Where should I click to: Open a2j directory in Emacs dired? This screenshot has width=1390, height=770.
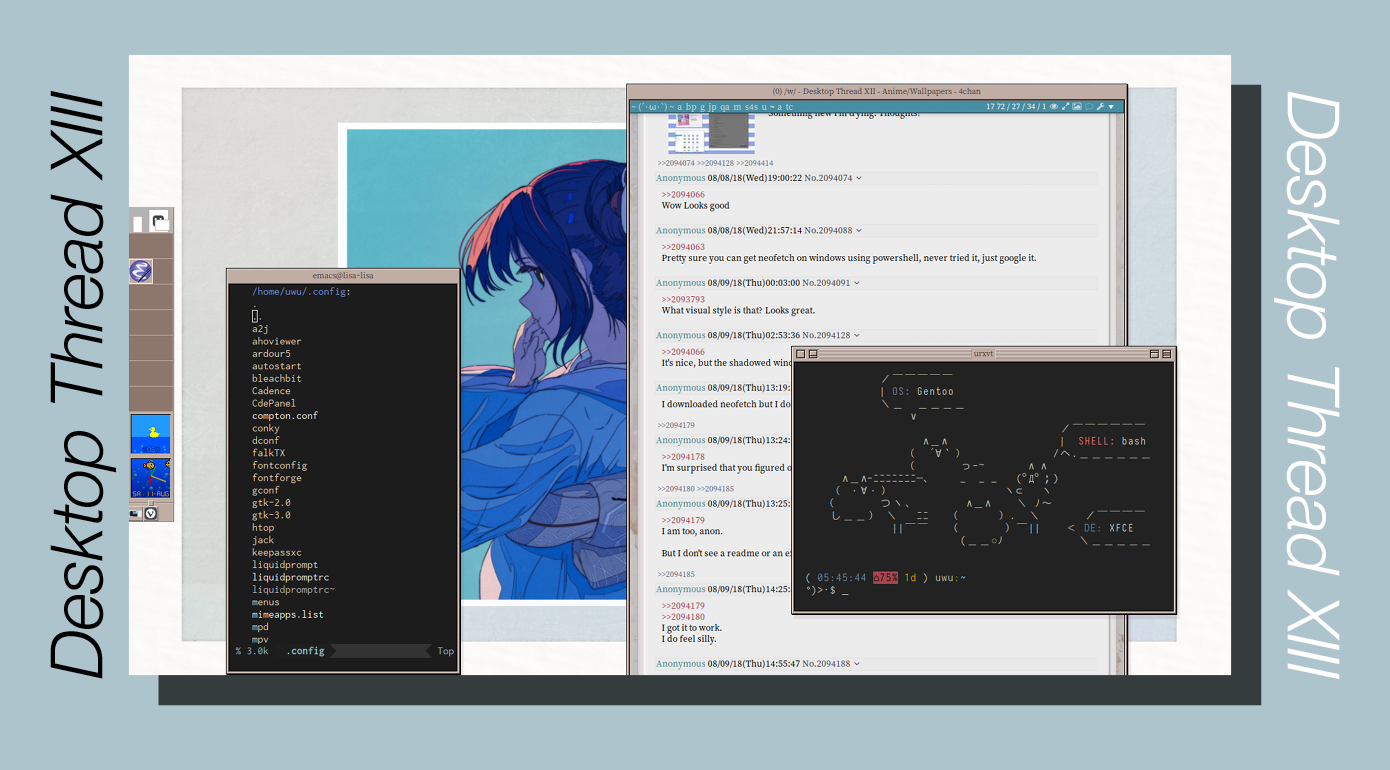coord(260,329)
